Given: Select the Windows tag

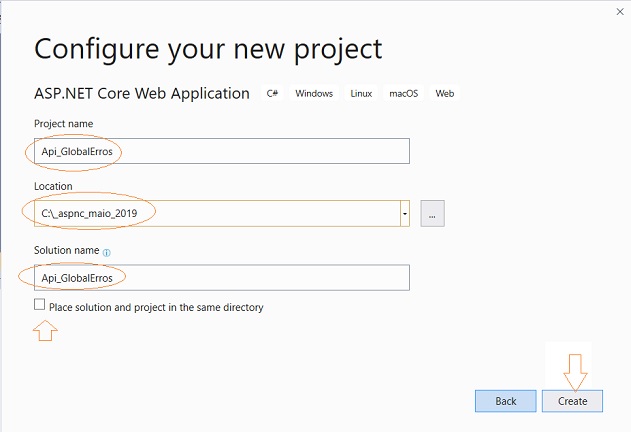Looking at the screenshot, I should click(314, 93).
